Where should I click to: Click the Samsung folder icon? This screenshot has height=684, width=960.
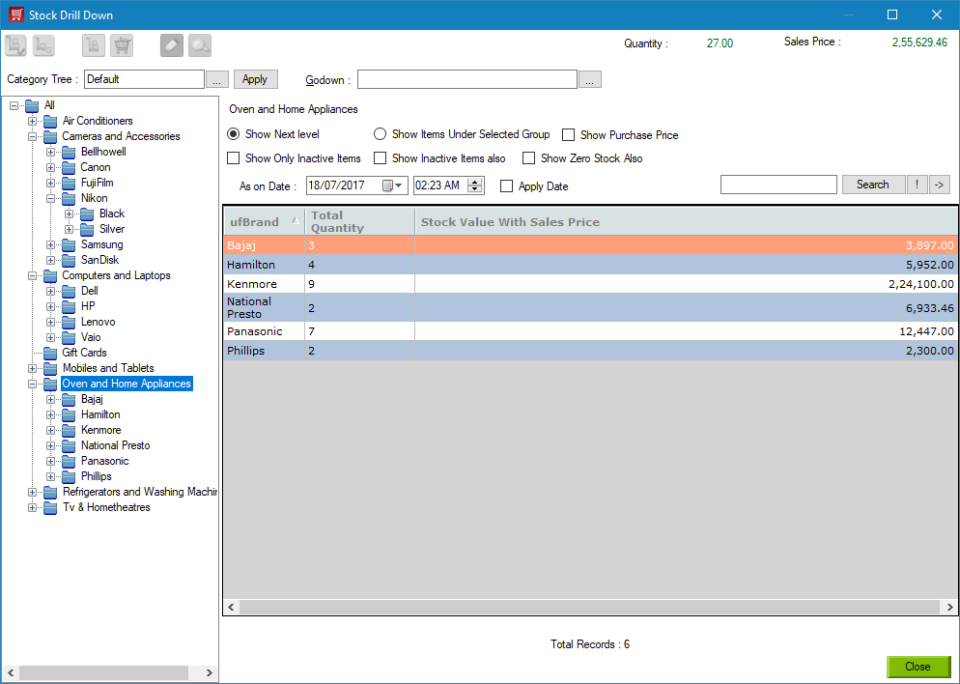point(69,245)
